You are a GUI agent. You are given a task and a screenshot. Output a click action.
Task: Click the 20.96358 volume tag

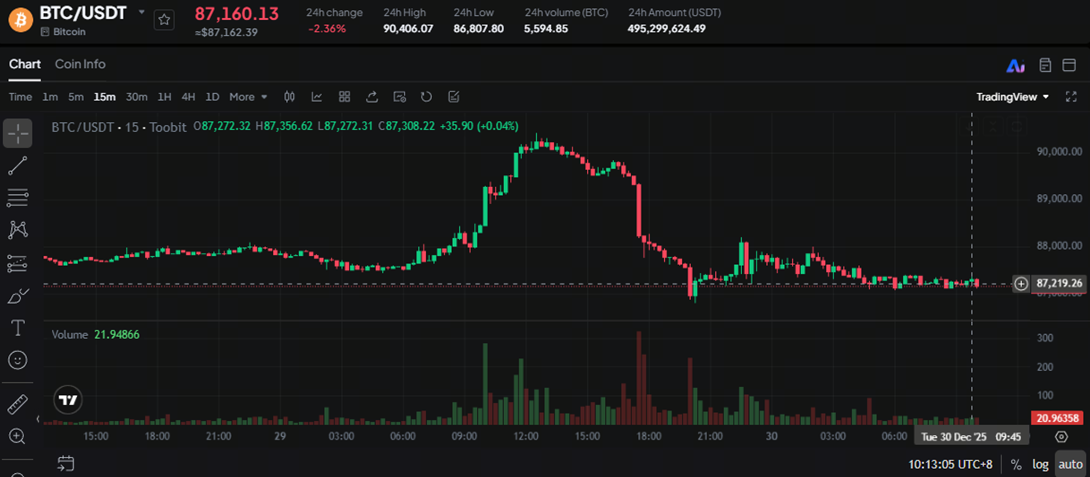(x=1059, y=418)
